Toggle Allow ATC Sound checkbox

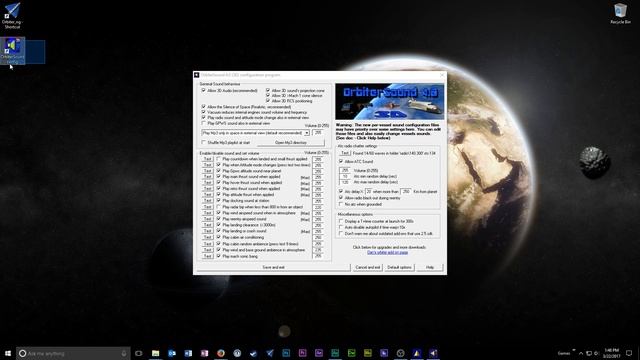(x=341, y=162)
